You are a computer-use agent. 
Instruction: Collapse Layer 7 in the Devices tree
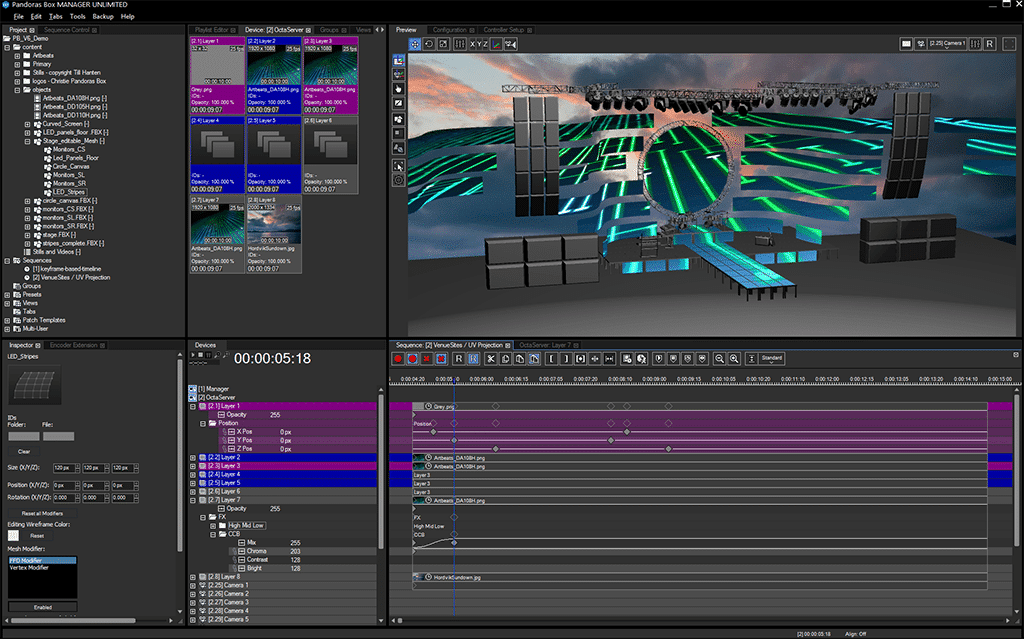tap(193, 500)
